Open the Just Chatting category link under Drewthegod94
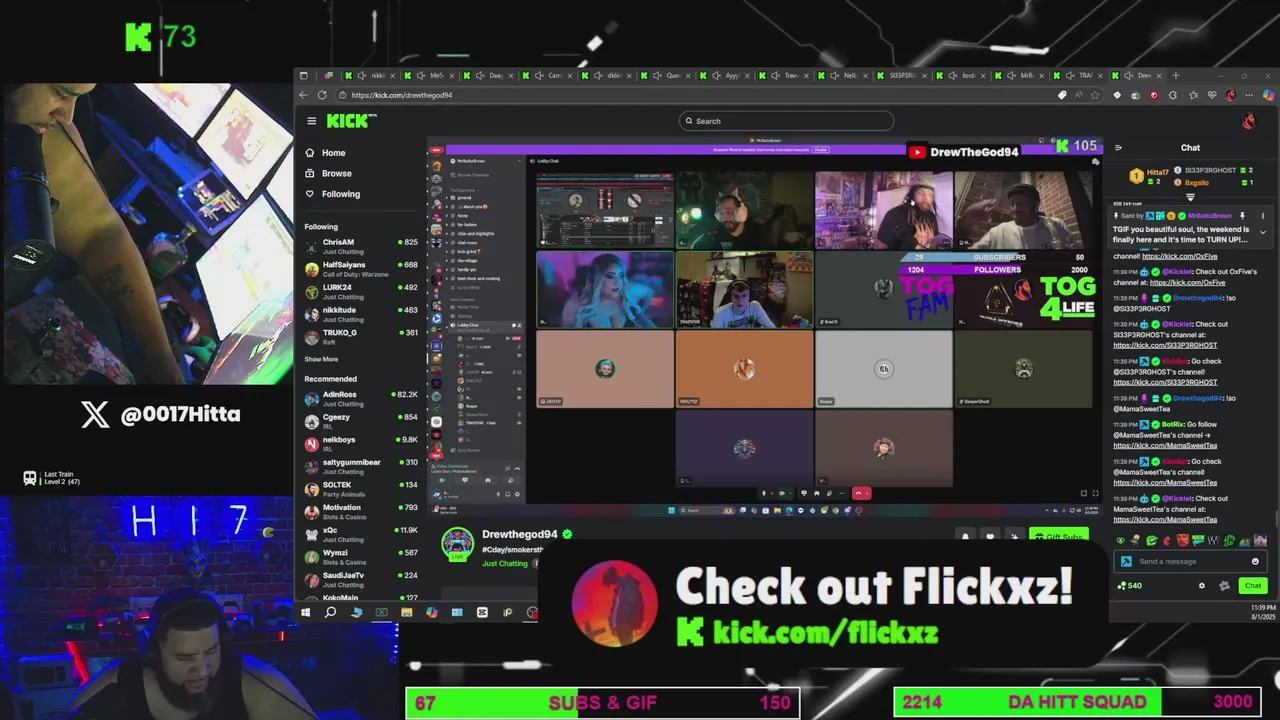The height and width of the screenshot is (720, 1280). tap(505, 564)
